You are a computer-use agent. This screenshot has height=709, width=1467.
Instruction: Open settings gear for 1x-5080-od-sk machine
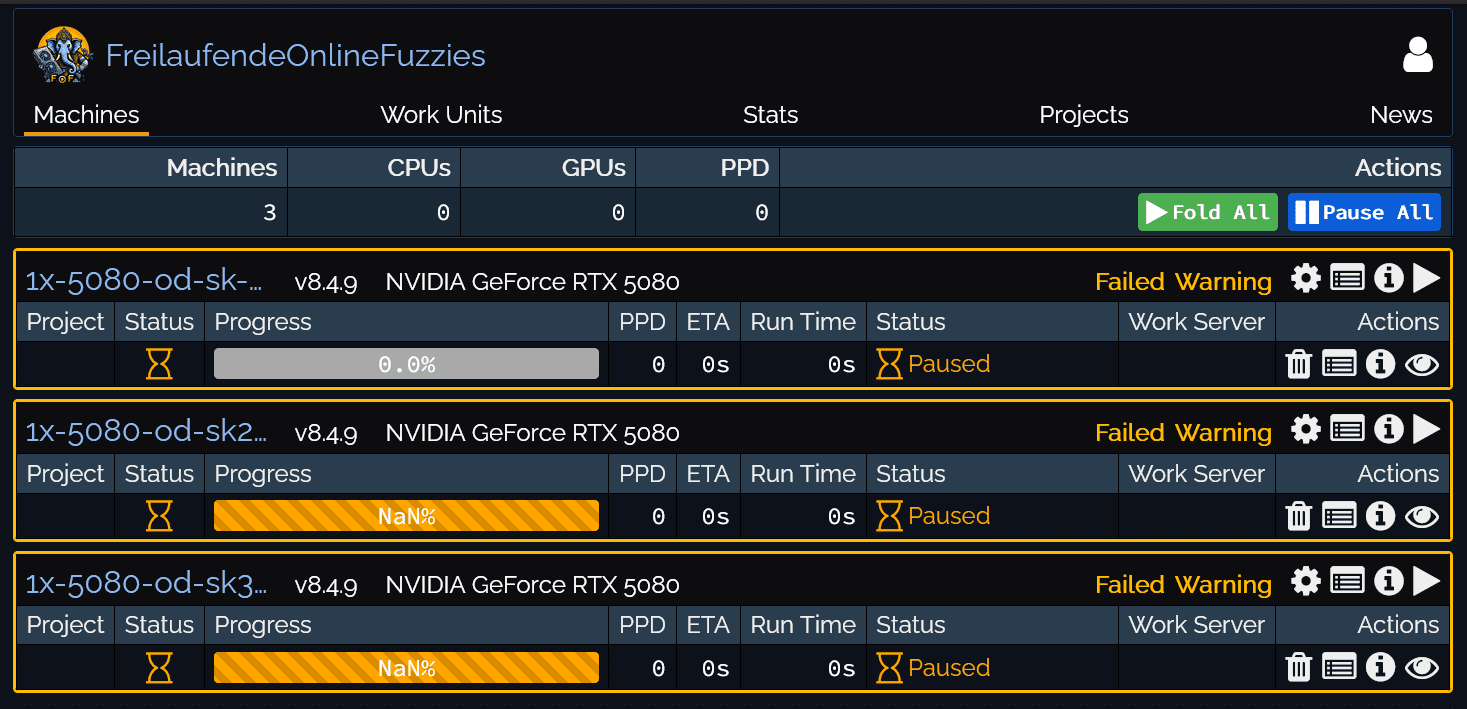click(x=1305, y=279)
